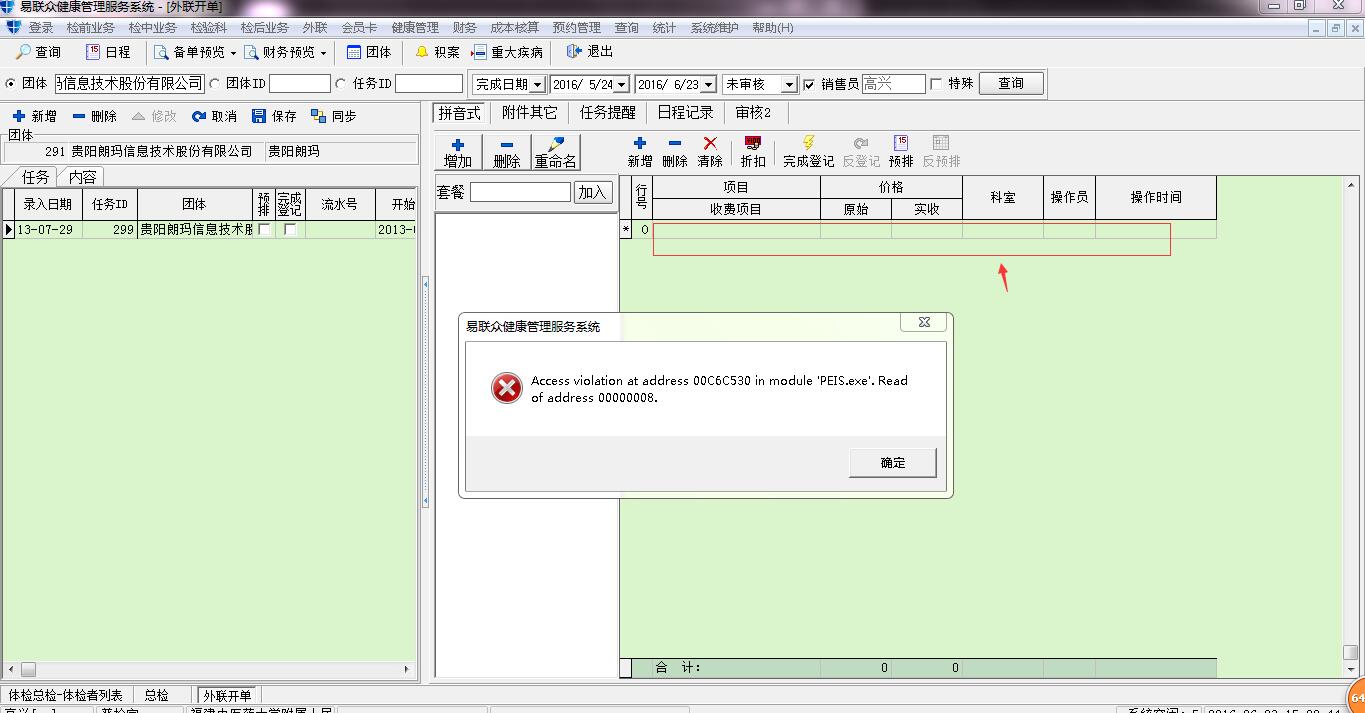Open the 2016/6/23 end date picker
Image resolution: width=1365 pixels, height=713 pixels.
tap(708, 84)
